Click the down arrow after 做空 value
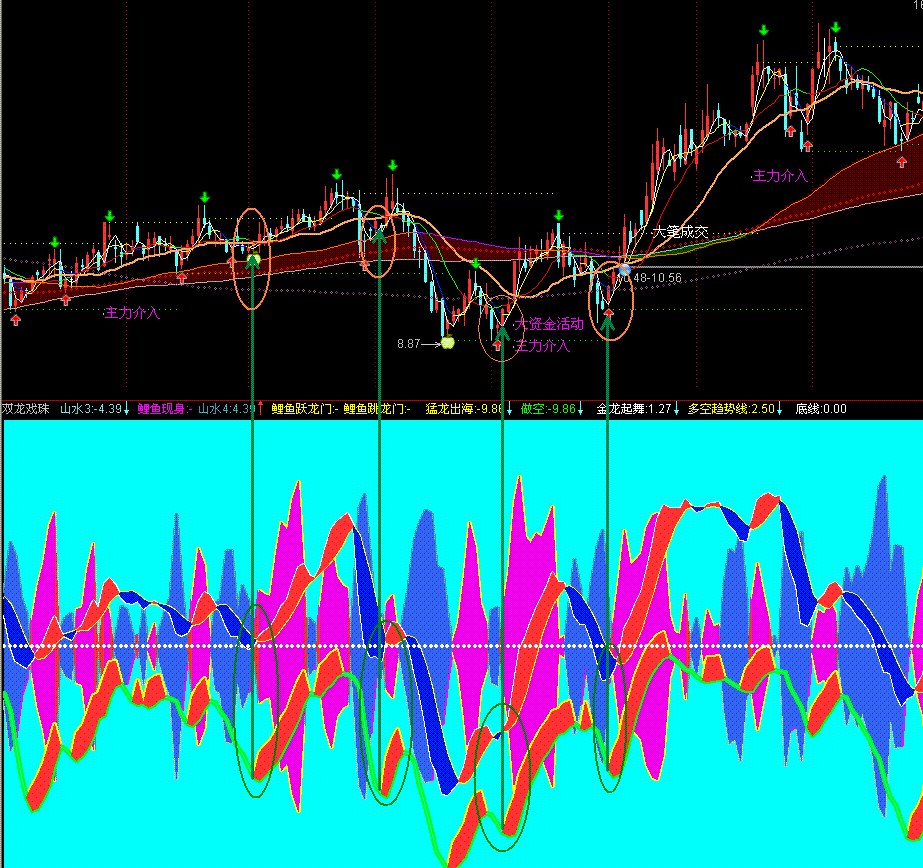923x868 pixels. (x=580, y=408)
